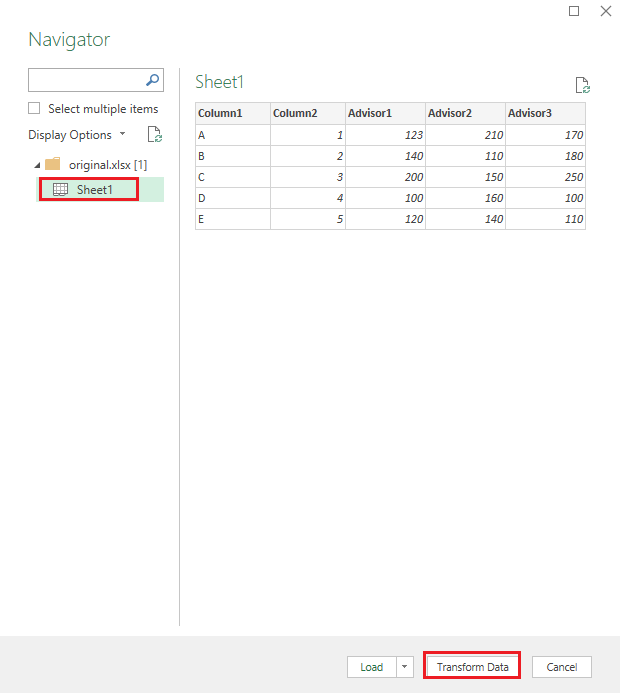Click inside the navigator search box
The height and width of the screenshot is (693, 620).
(86, 80)
